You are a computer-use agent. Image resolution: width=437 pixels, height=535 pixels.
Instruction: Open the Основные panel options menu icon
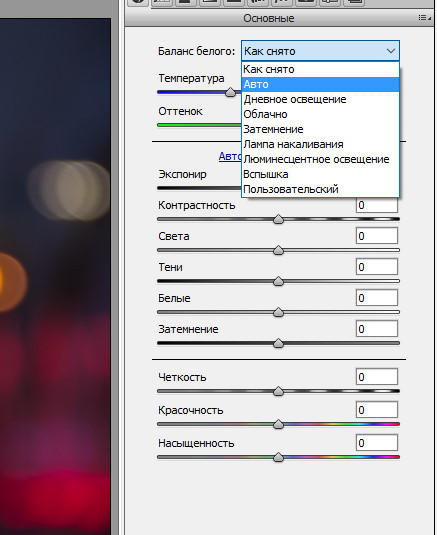coord(424,17)
